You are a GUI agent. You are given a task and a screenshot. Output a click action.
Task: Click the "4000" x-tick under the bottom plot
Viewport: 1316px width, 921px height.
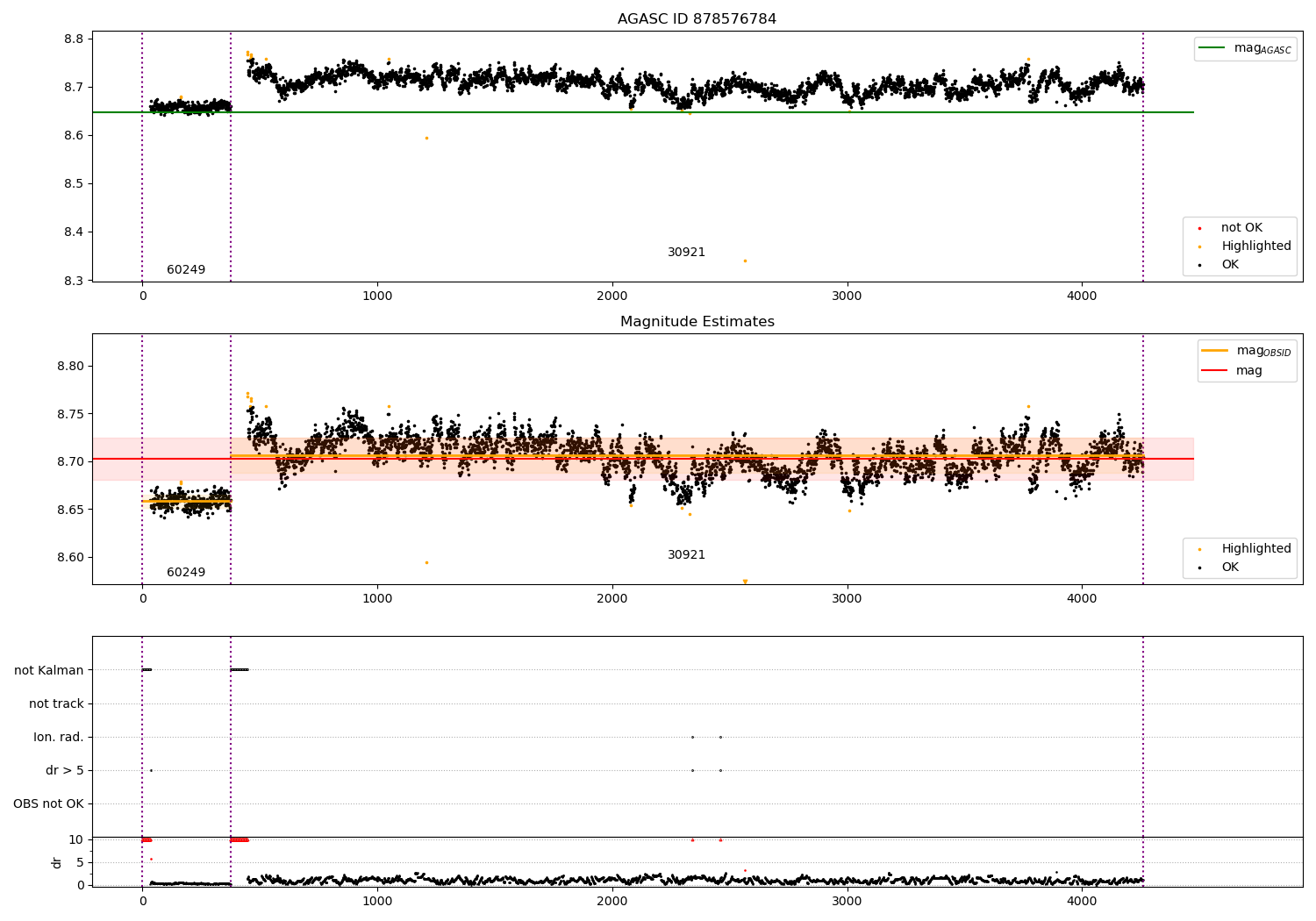pos(1082,902)
